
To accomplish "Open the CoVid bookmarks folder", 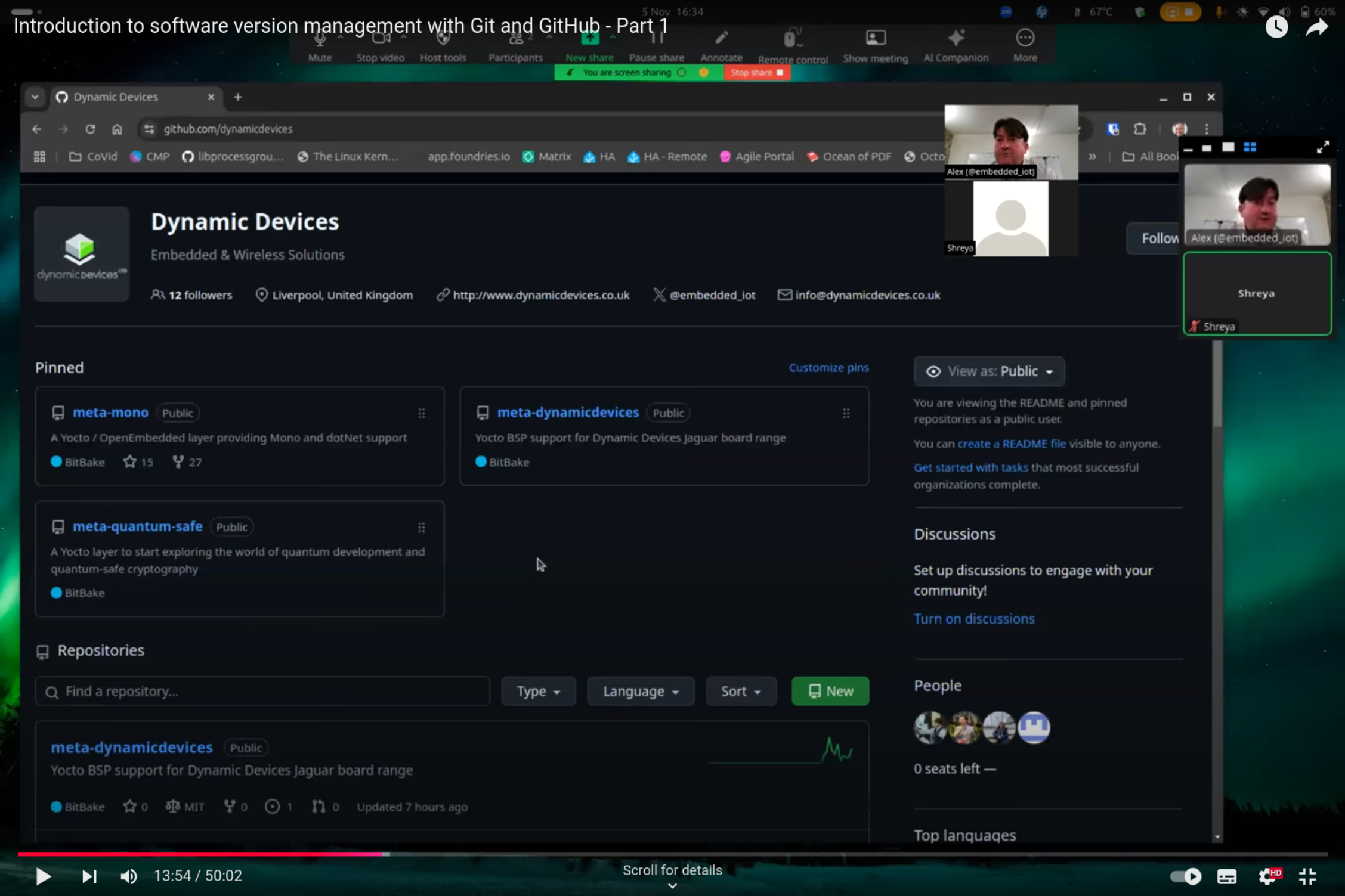I will click(x=93, y=157).
